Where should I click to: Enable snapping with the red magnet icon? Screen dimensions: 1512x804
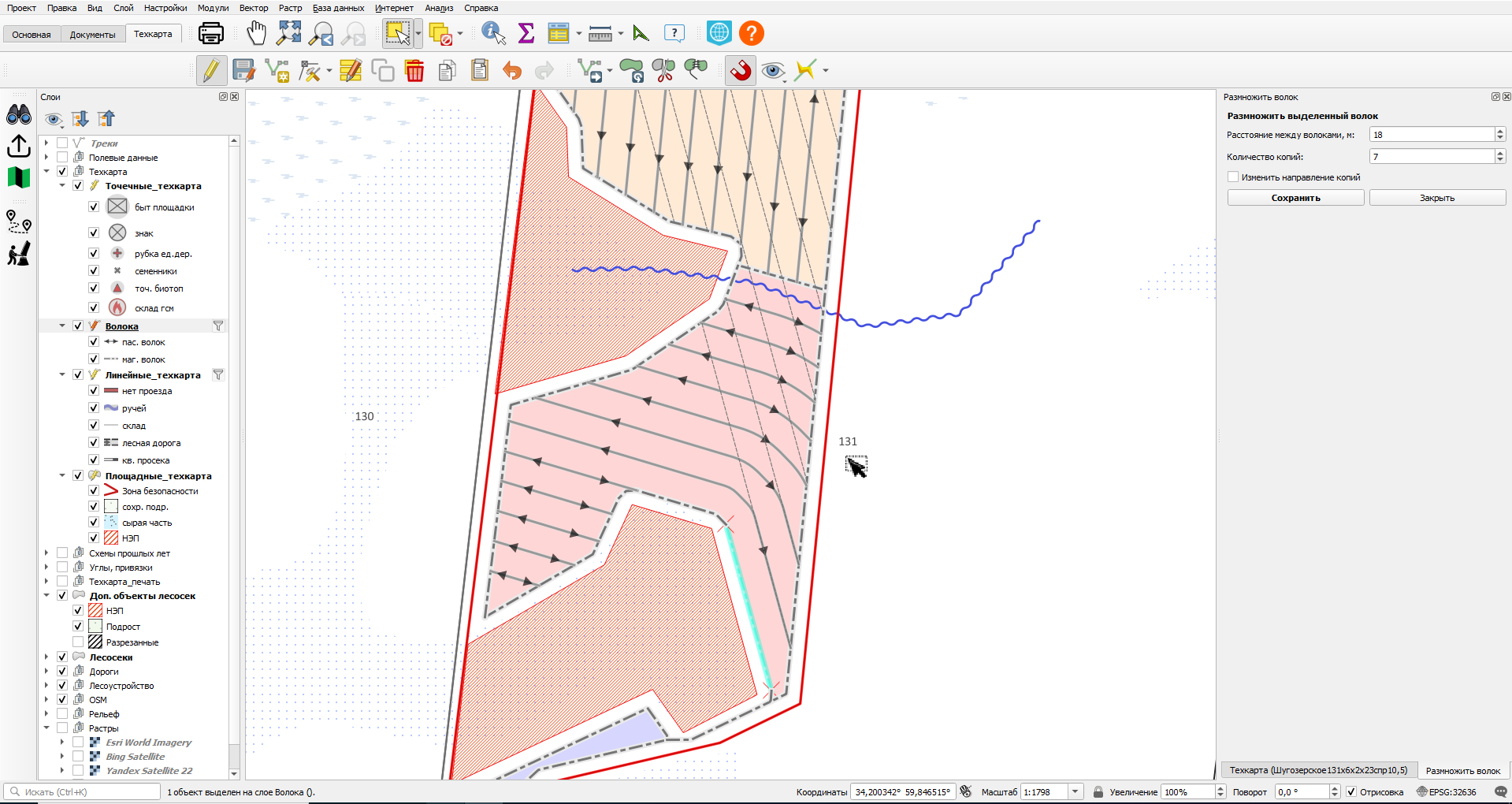(740, 70)
